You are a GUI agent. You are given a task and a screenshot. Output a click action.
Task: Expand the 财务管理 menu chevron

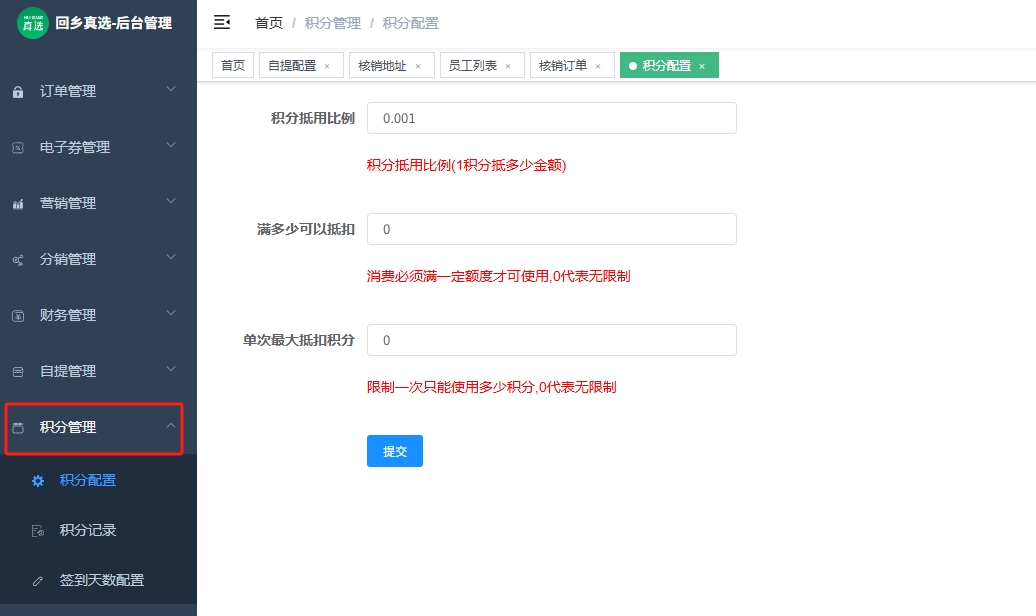tap(169, 315)
